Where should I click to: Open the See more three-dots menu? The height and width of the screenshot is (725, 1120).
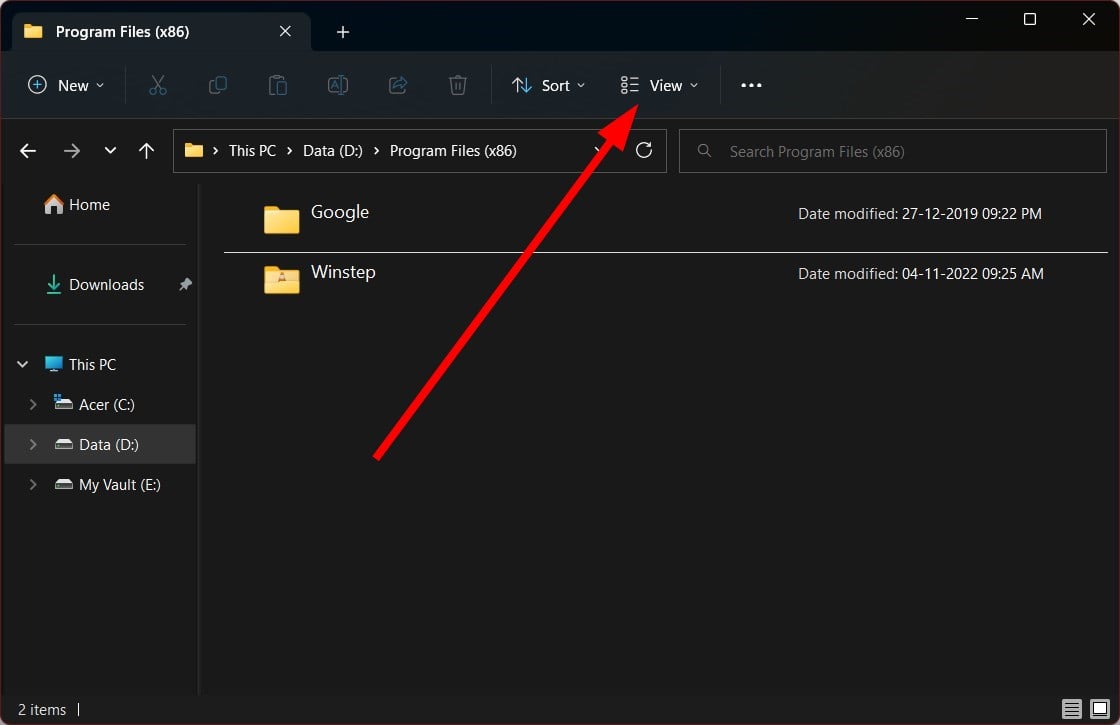(x=751, y=85)
